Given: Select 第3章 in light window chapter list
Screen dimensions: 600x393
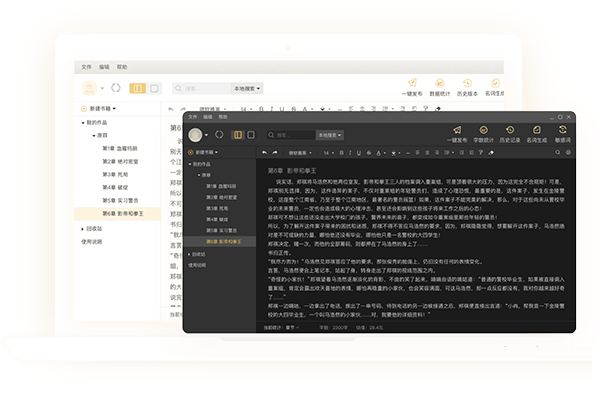Looking at the screenshot, I should pos(115,174).
